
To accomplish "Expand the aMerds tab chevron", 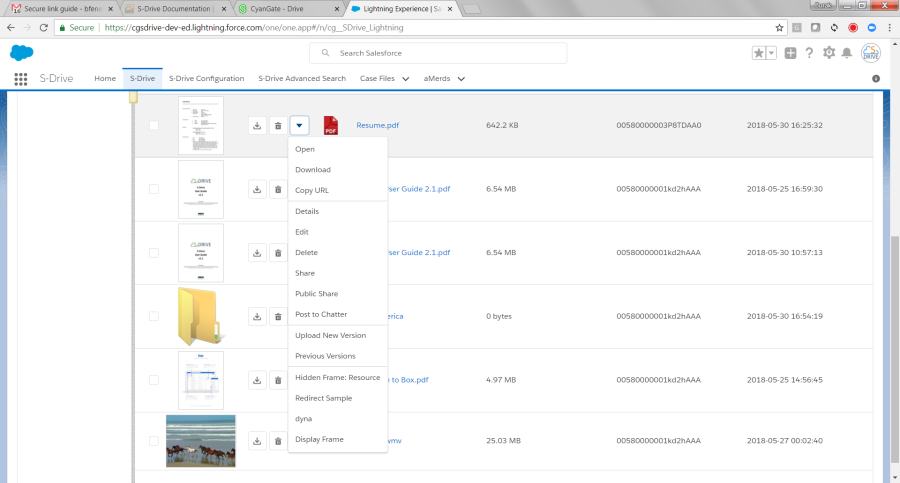I will pos(461,78).
